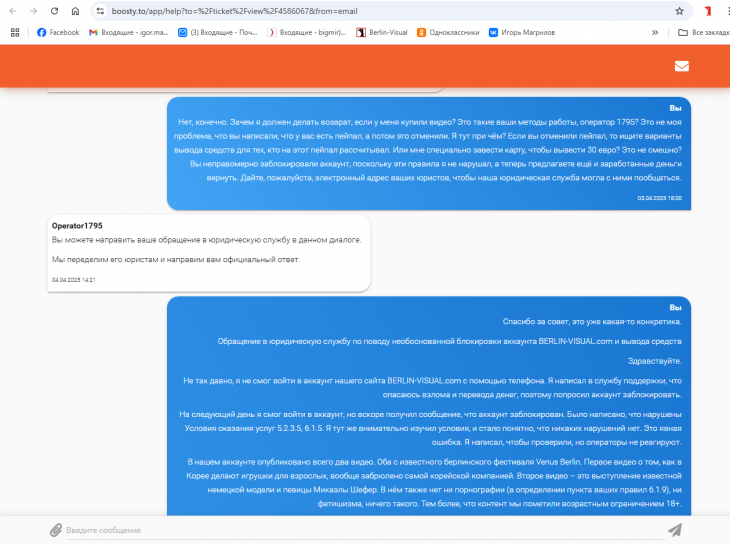Viewport: 730px width, 544px height.
Task: Navigate back to previous page
Action: (10, 11)
